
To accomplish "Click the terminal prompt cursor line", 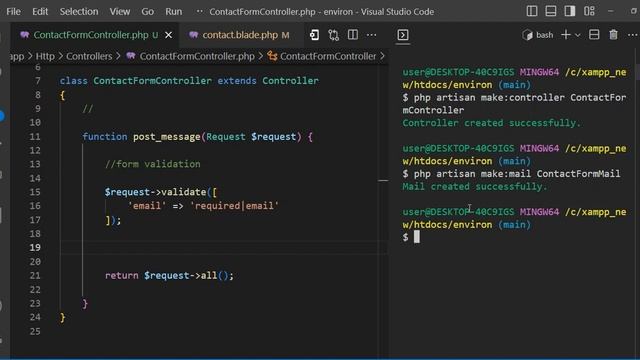I will [x=411, y=237].
